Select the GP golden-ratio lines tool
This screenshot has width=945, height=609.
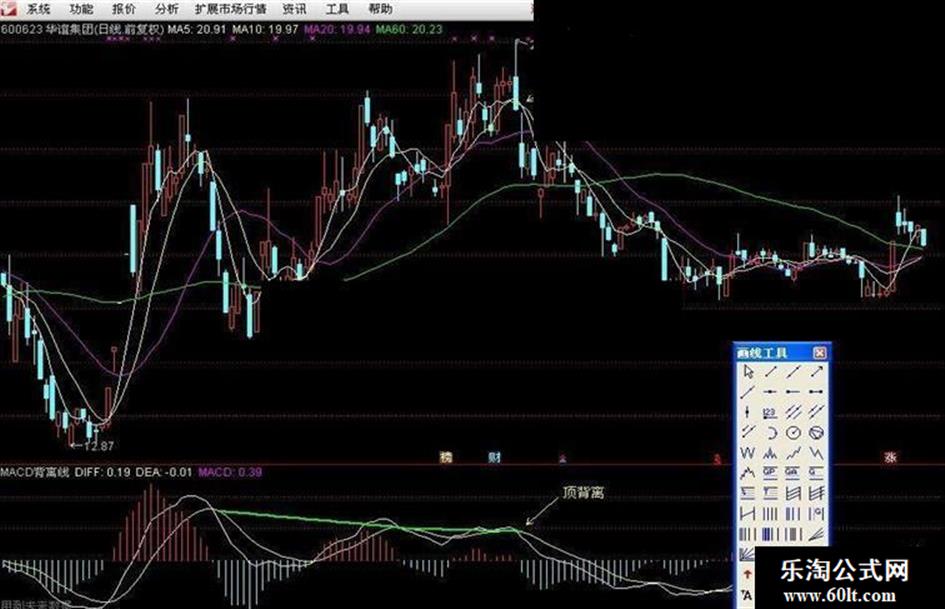(770, 472)
